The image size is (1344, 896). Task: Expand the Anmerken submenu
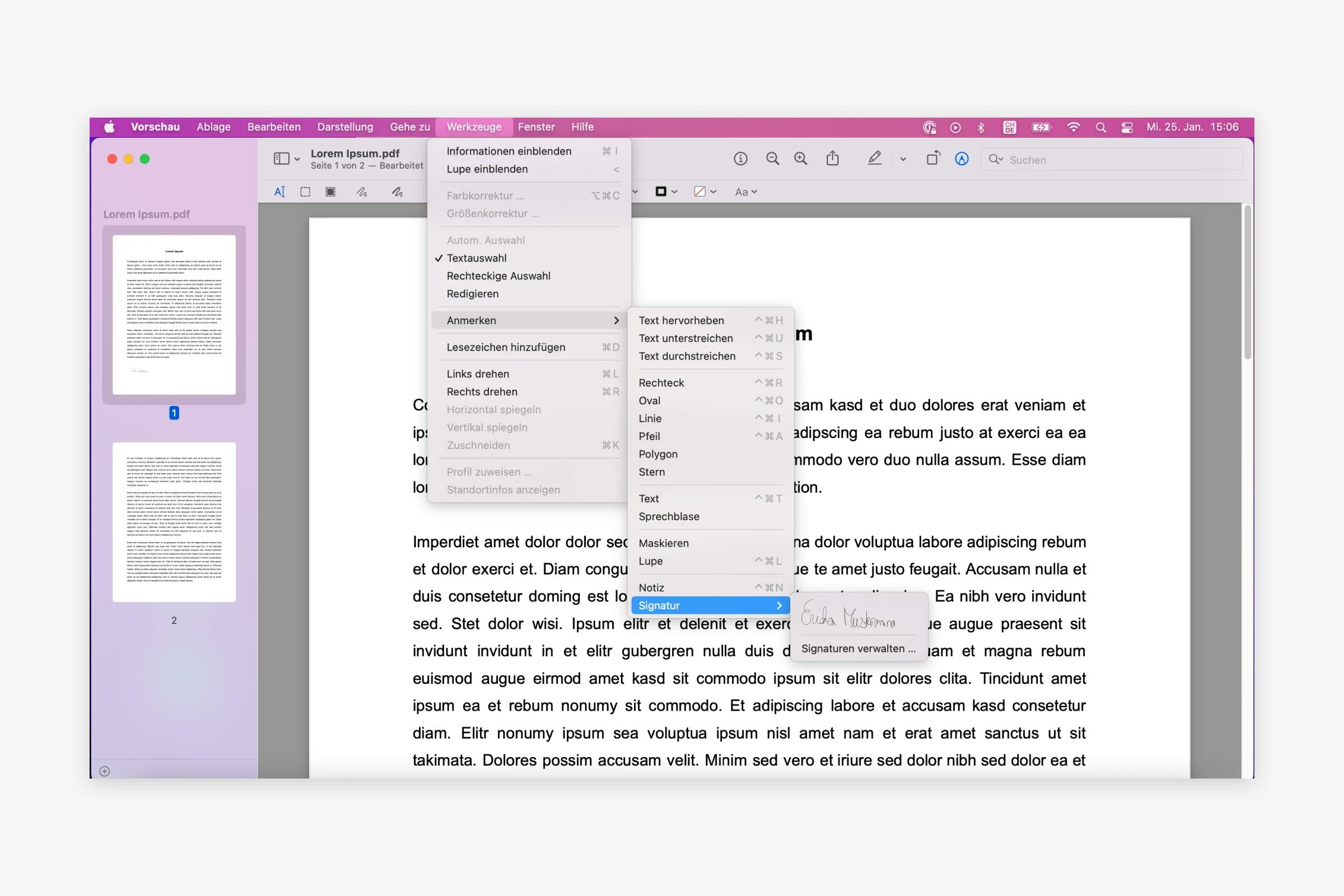pos(529,320)
